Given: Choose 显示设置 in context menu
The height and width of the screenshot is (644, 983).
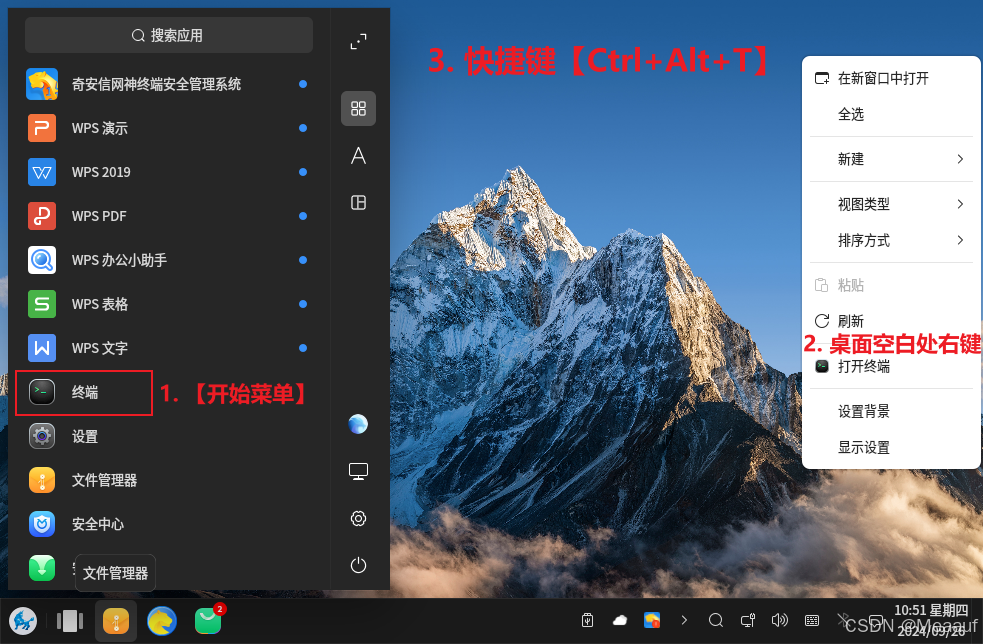Looking at the screenshot, I should (x=891, y=447).
